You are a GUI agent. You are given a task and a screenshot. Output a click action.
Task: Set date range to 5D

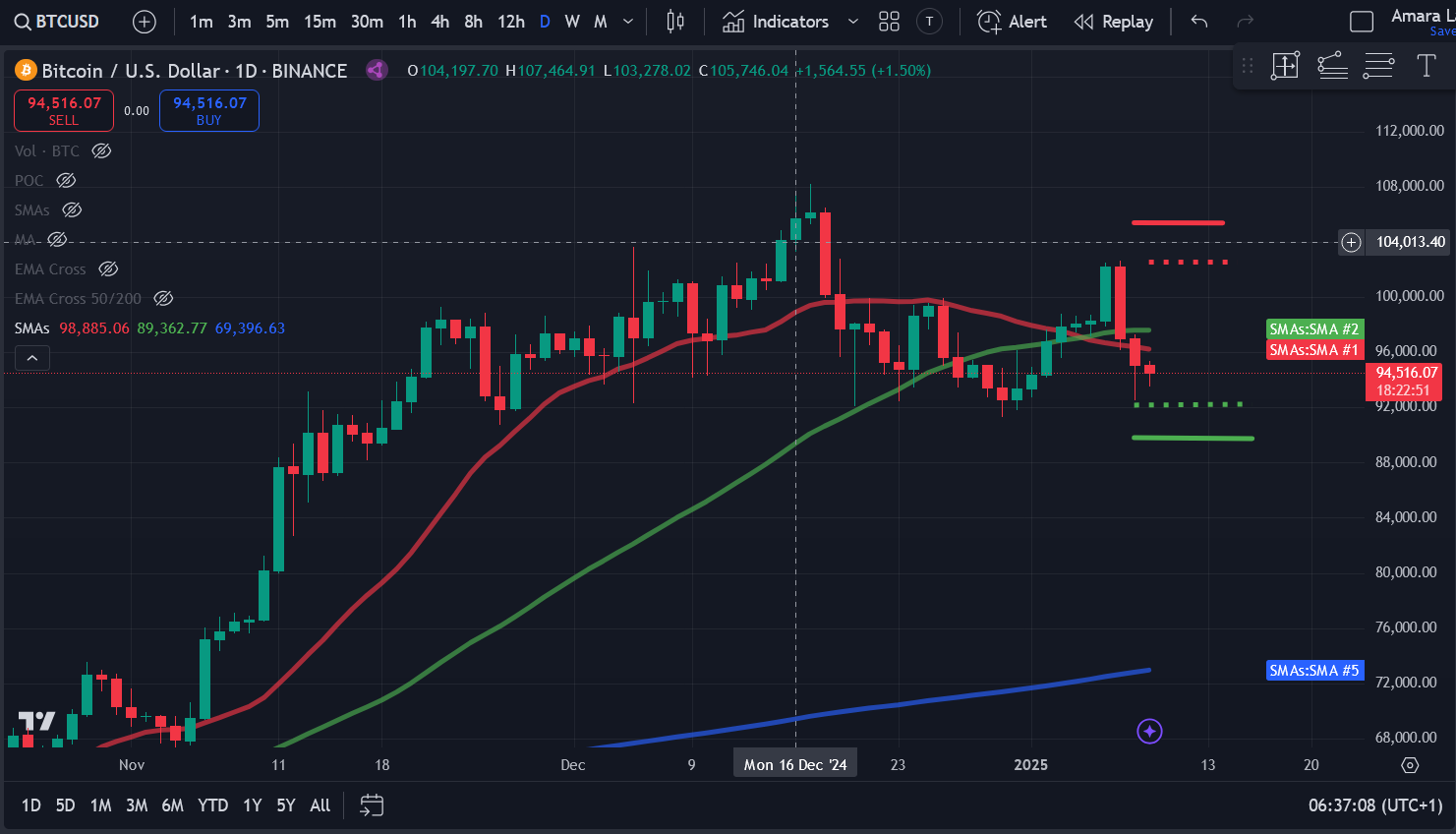tap(65, 805)
